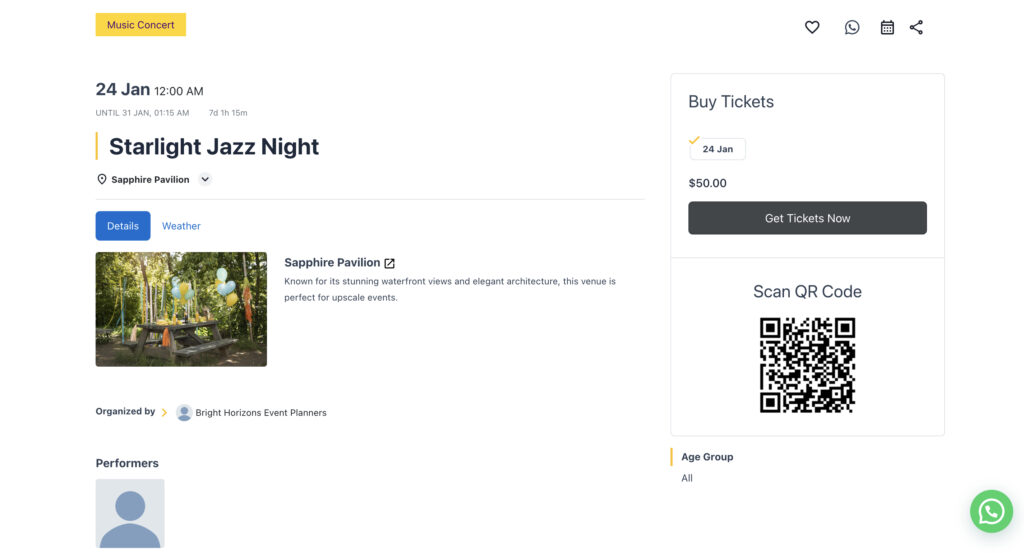Click the Music Concert category tag
The height and width of the screenshot is (553, 1024).
141,25
